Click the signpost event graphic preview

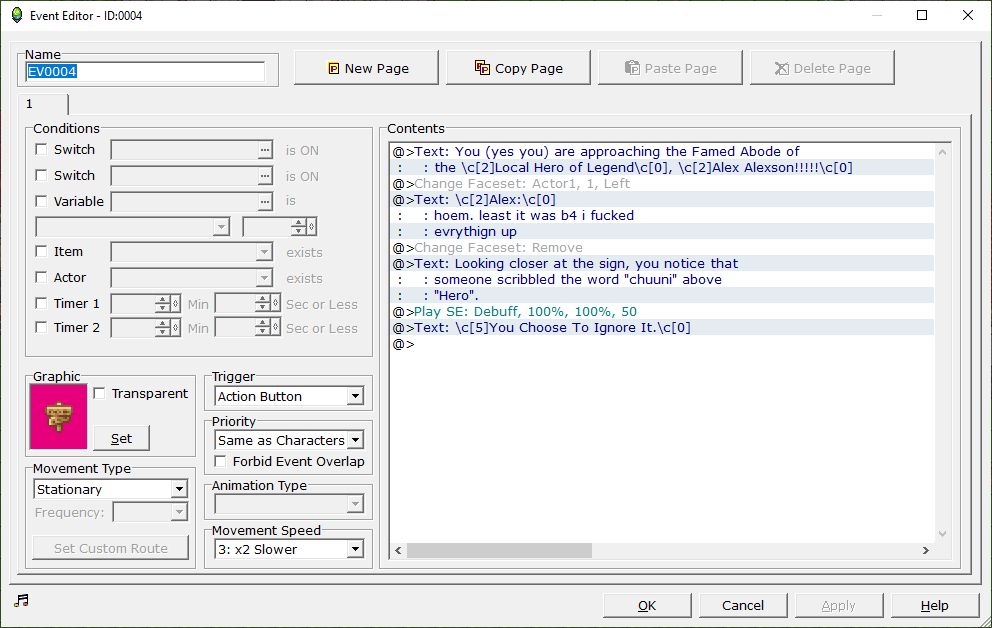(58, 416)
